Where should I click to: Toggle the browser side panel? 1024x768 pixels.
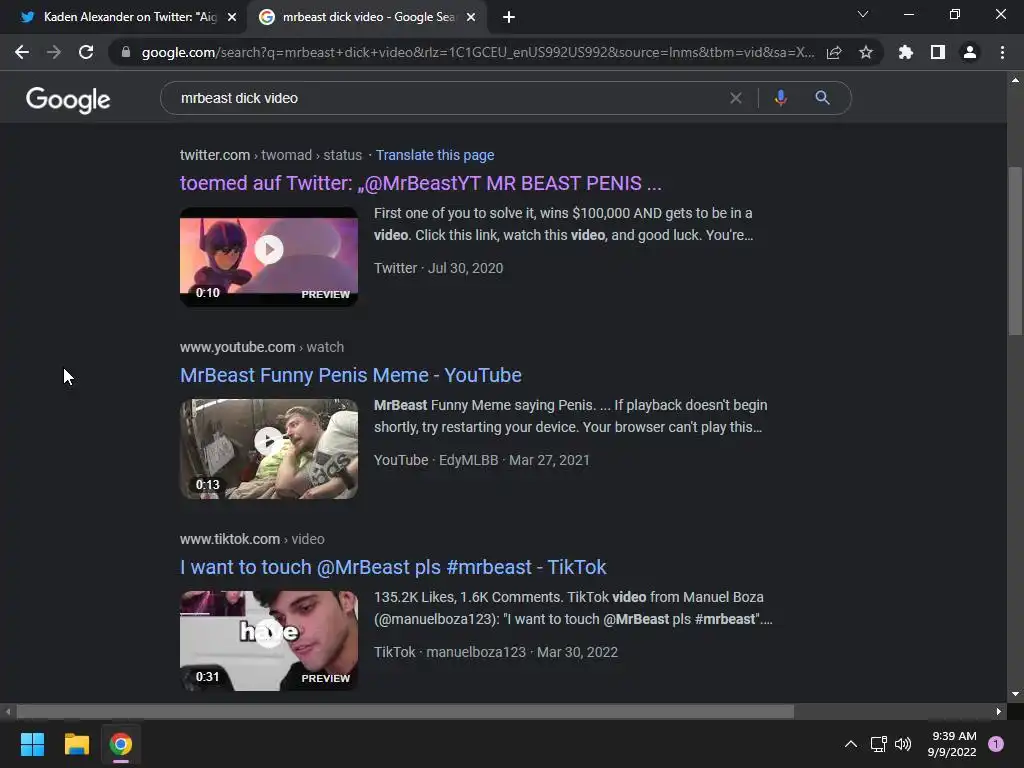pyautogui.click(x=938, y=52)
